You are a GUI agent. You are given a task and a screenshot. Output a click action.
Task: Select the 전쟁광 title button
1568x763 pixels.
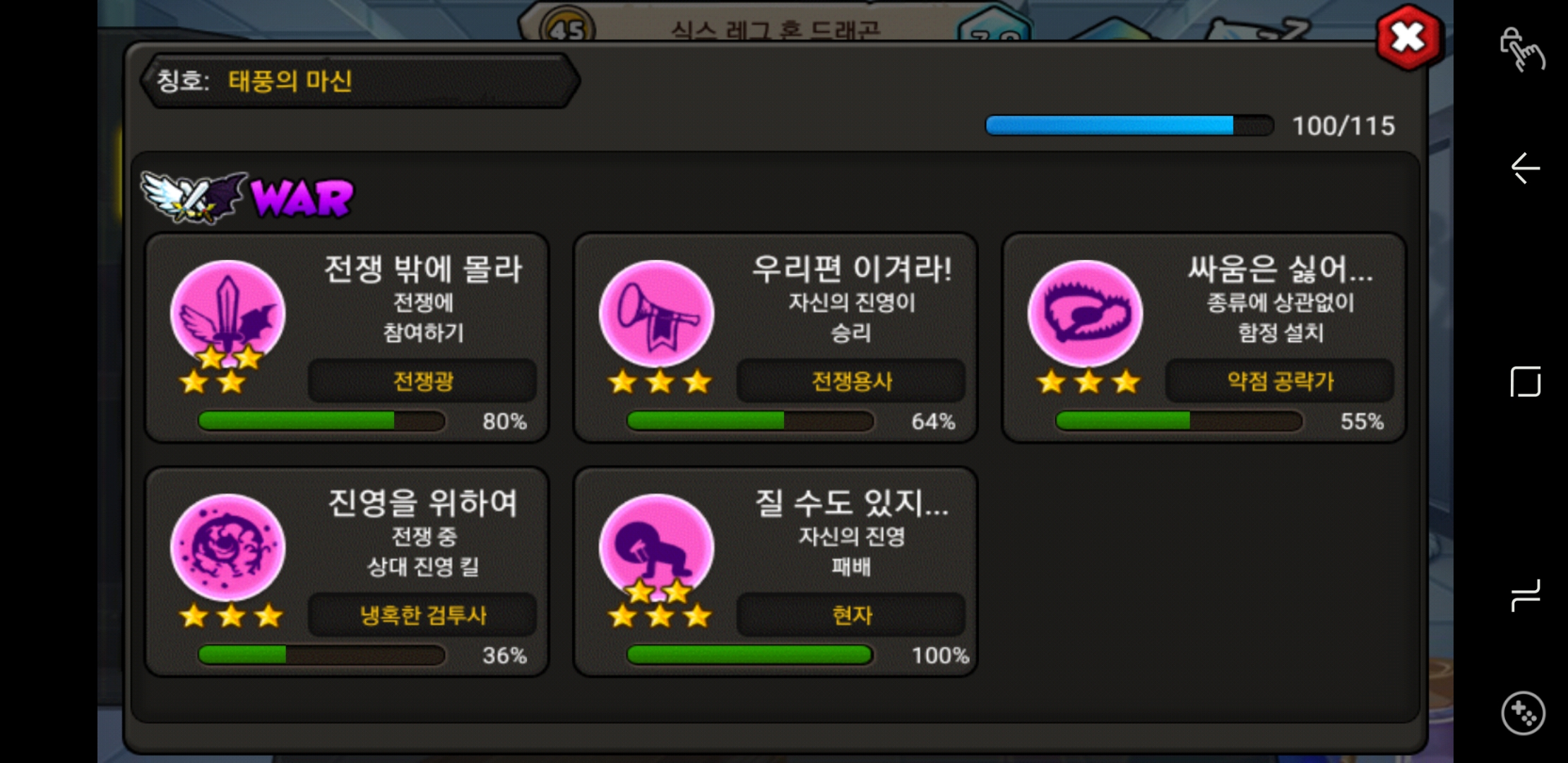pos(422,381)
